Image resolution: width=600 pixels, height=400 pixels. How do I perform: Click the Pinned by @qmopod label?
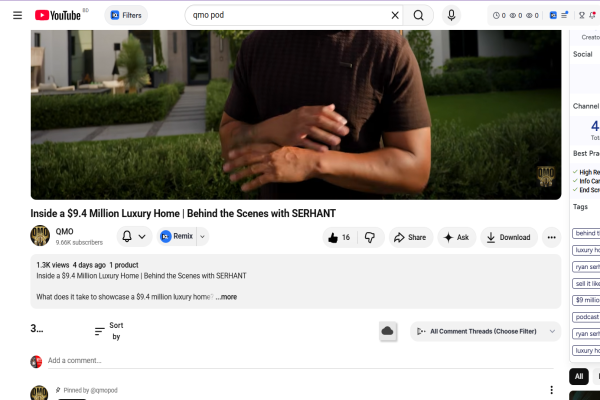pos(90,390)
